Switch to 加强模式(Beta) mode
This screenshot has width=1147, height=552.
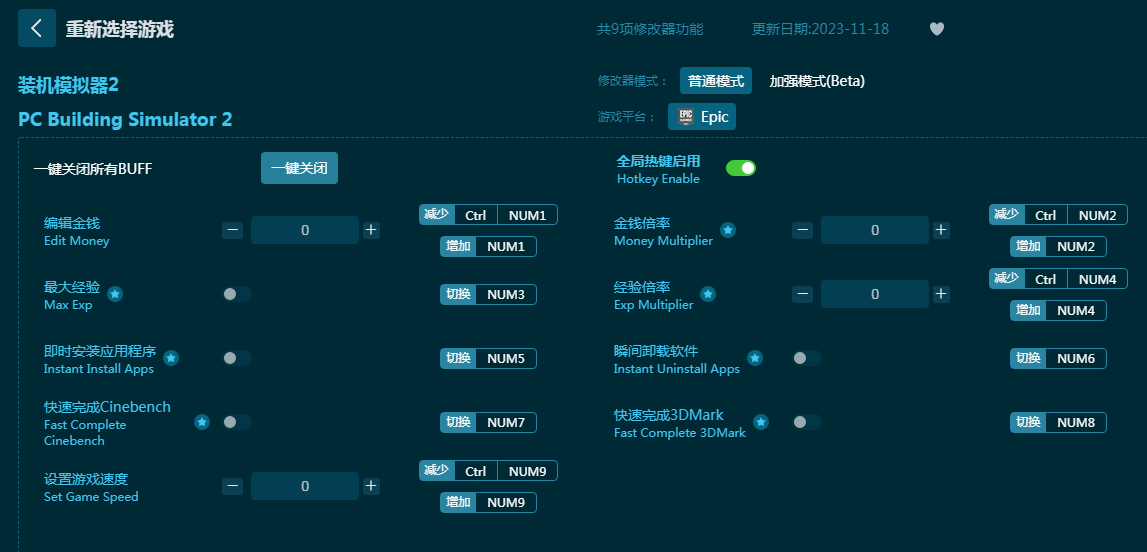[817, 81]
